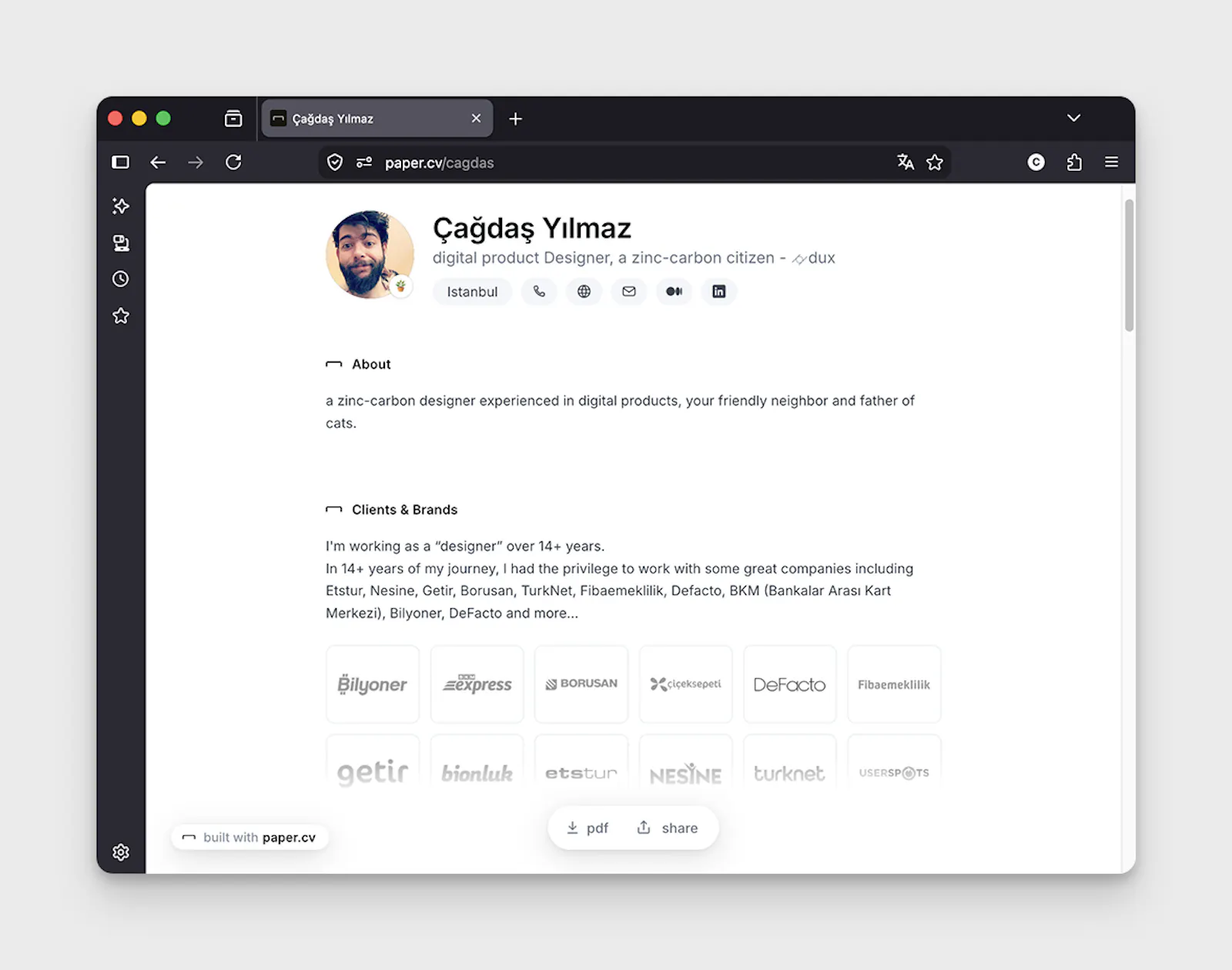Click the dux link in the subtitle

814,258
